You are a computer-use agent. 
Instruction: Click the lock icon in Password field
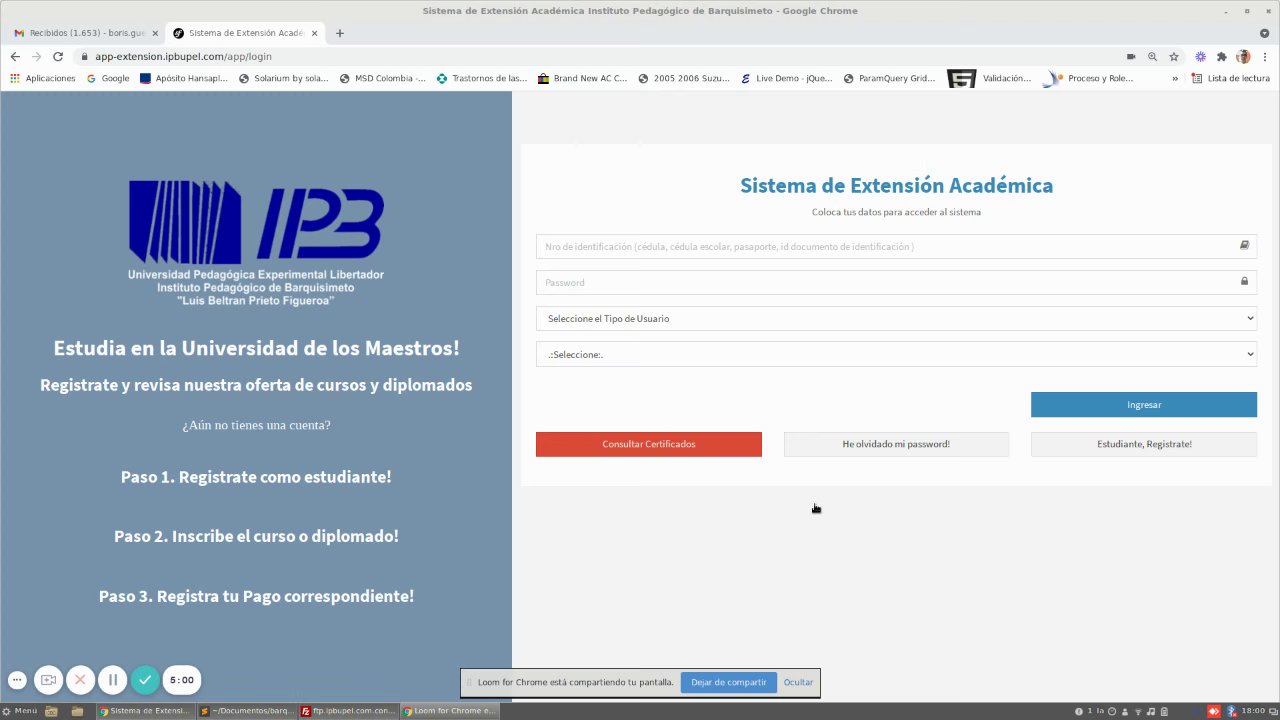[x=1245, y=281]
